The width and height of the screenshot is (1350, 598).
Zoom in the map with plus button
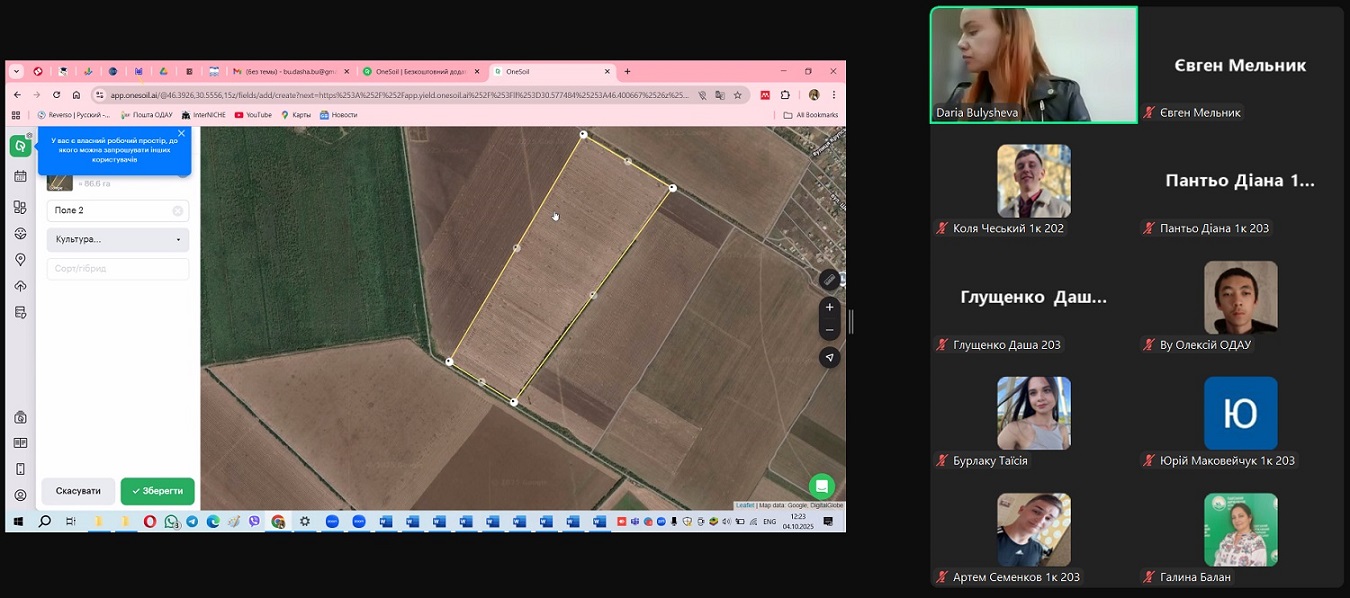[829, 307]
